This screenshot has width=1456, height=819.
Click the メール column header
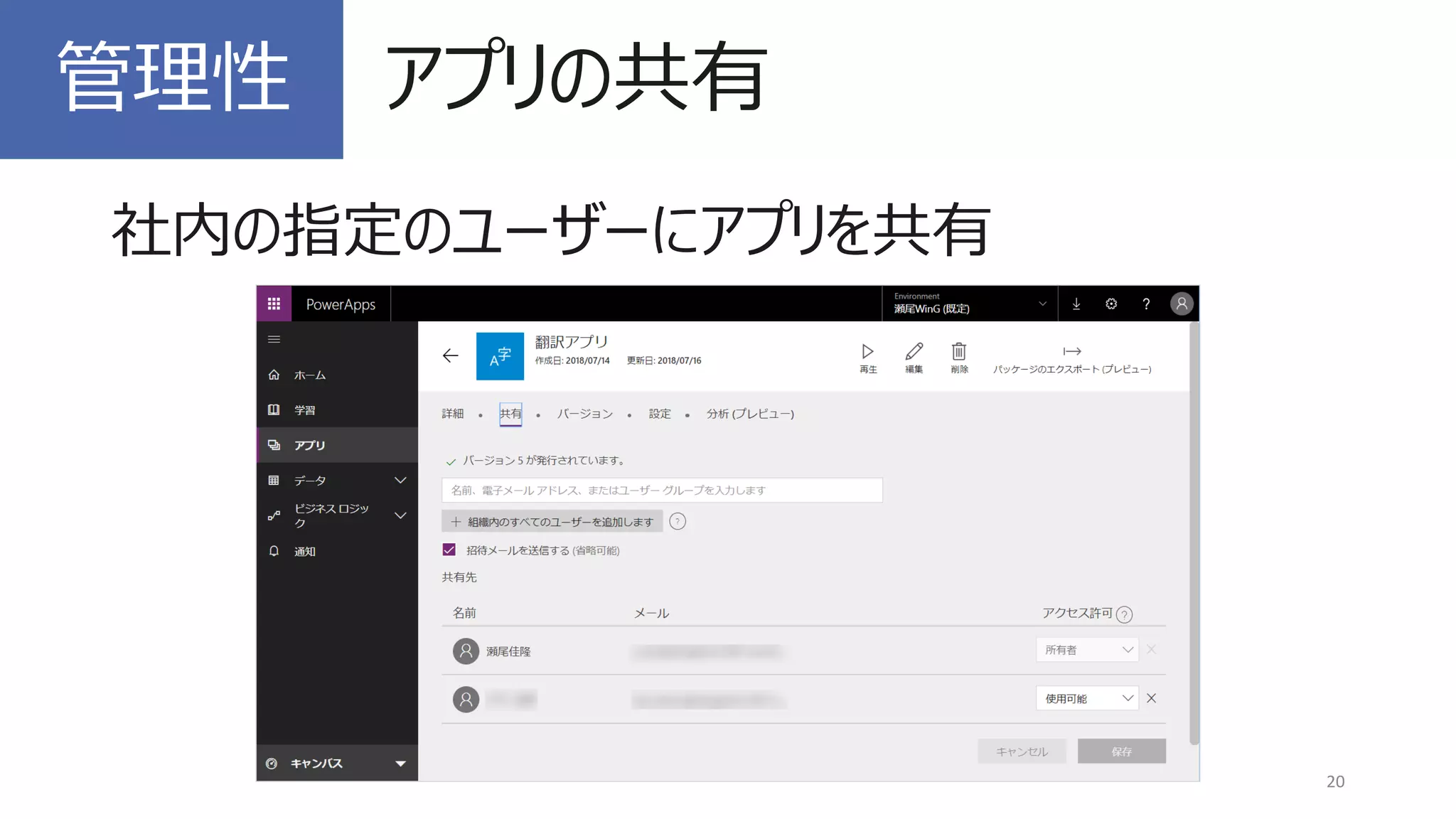click(651, 613)
